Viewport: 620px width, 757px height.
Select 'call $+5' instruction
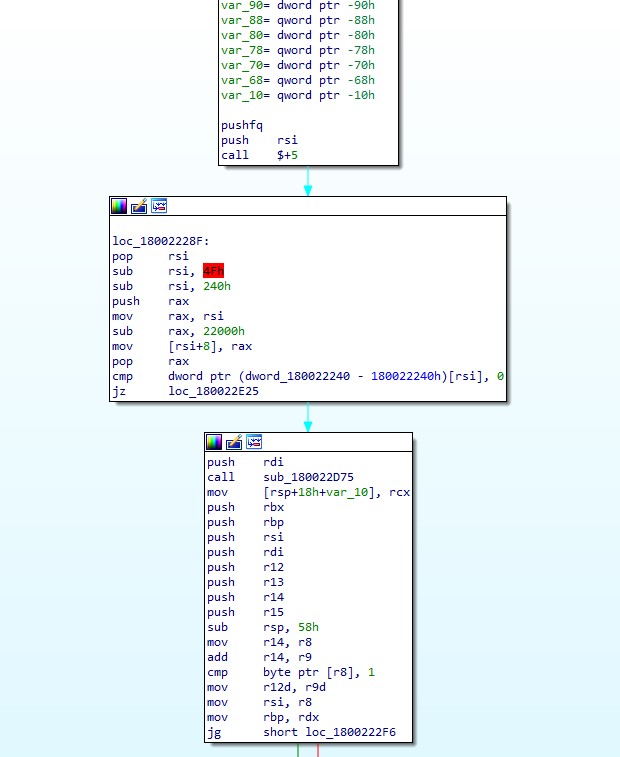click(259, 155)
